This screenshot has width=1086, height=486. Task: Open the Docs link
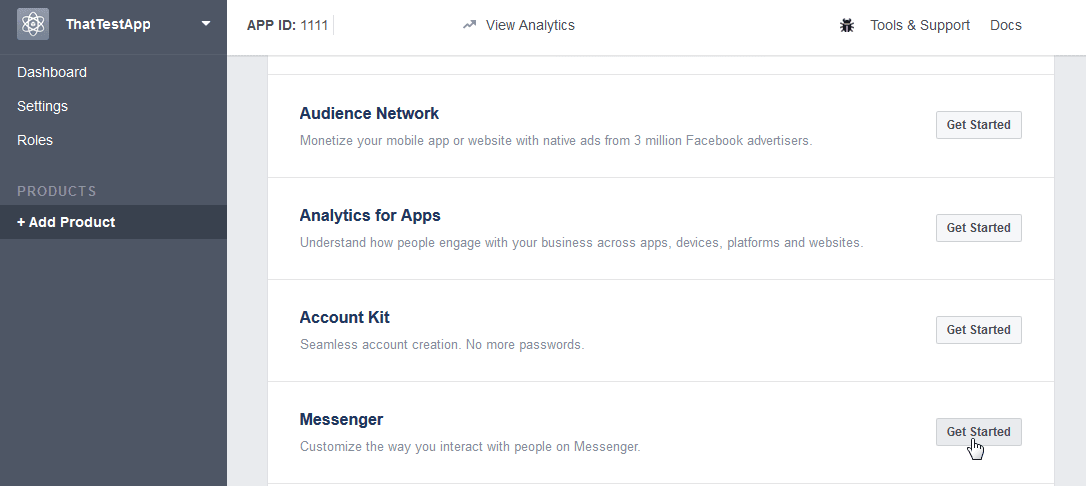point(1006,26)
